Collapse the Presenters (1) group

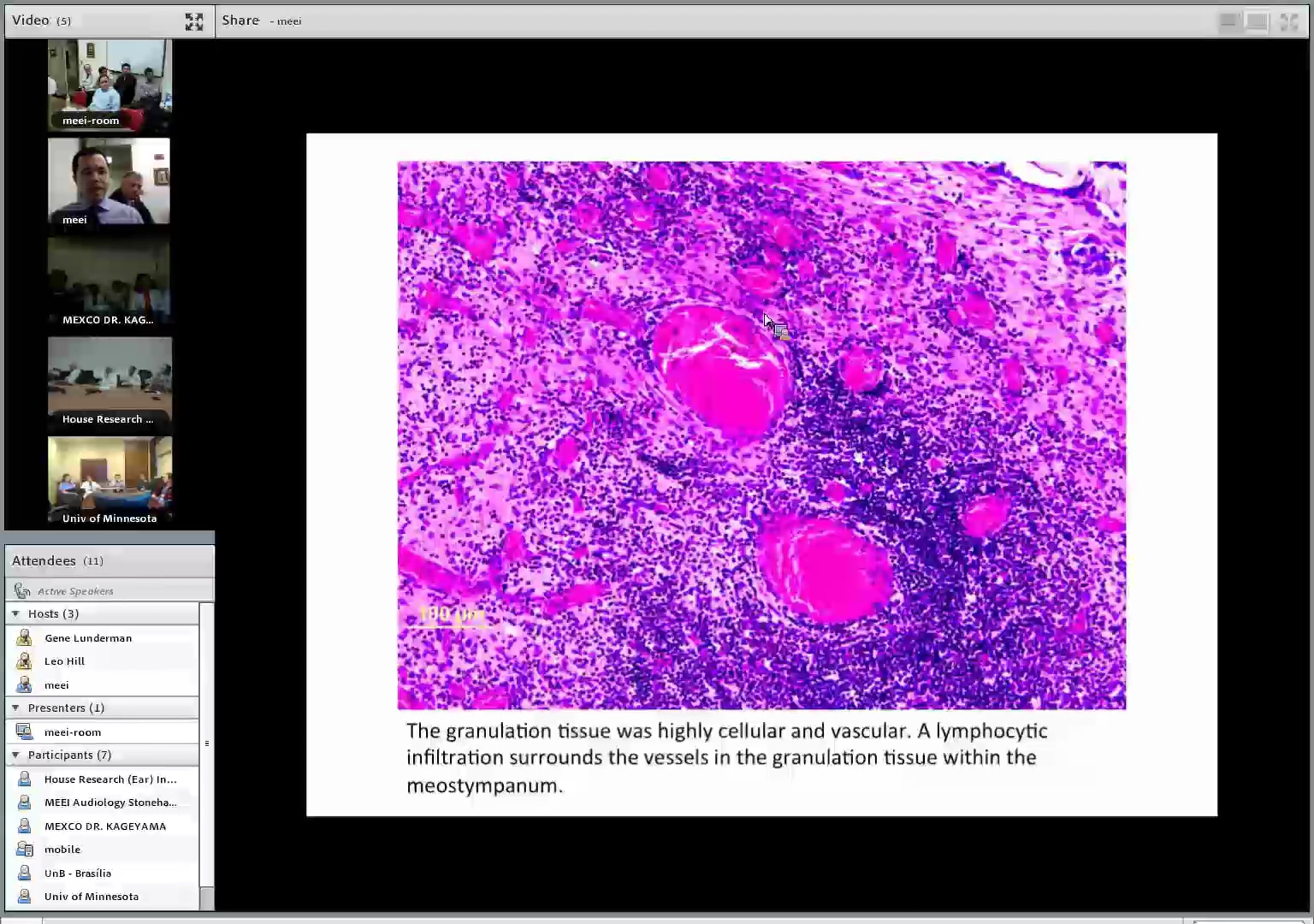15,708
